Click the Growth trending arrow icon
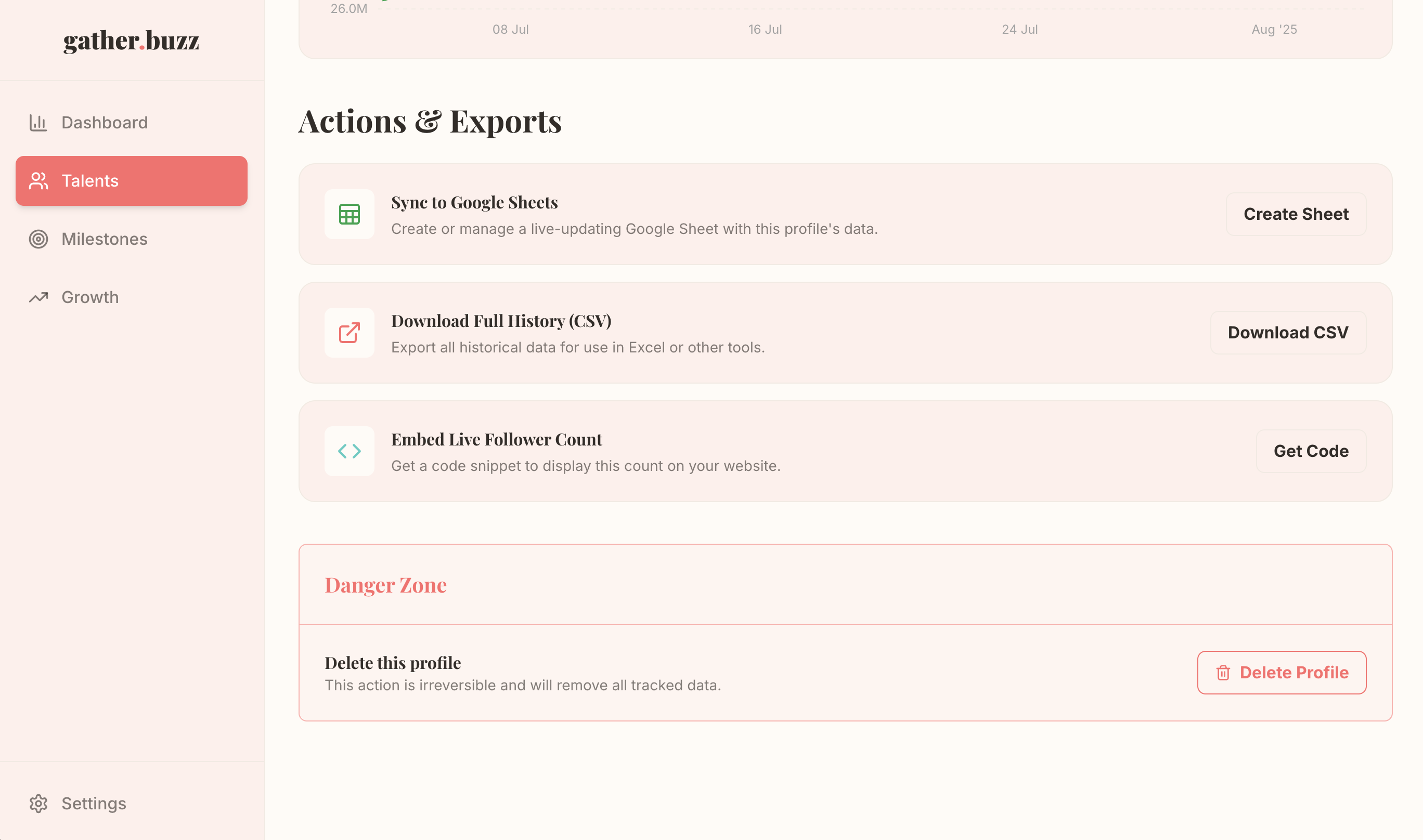Image resolution: width=1423 pixels, height=840 pixels. point(38,298)
